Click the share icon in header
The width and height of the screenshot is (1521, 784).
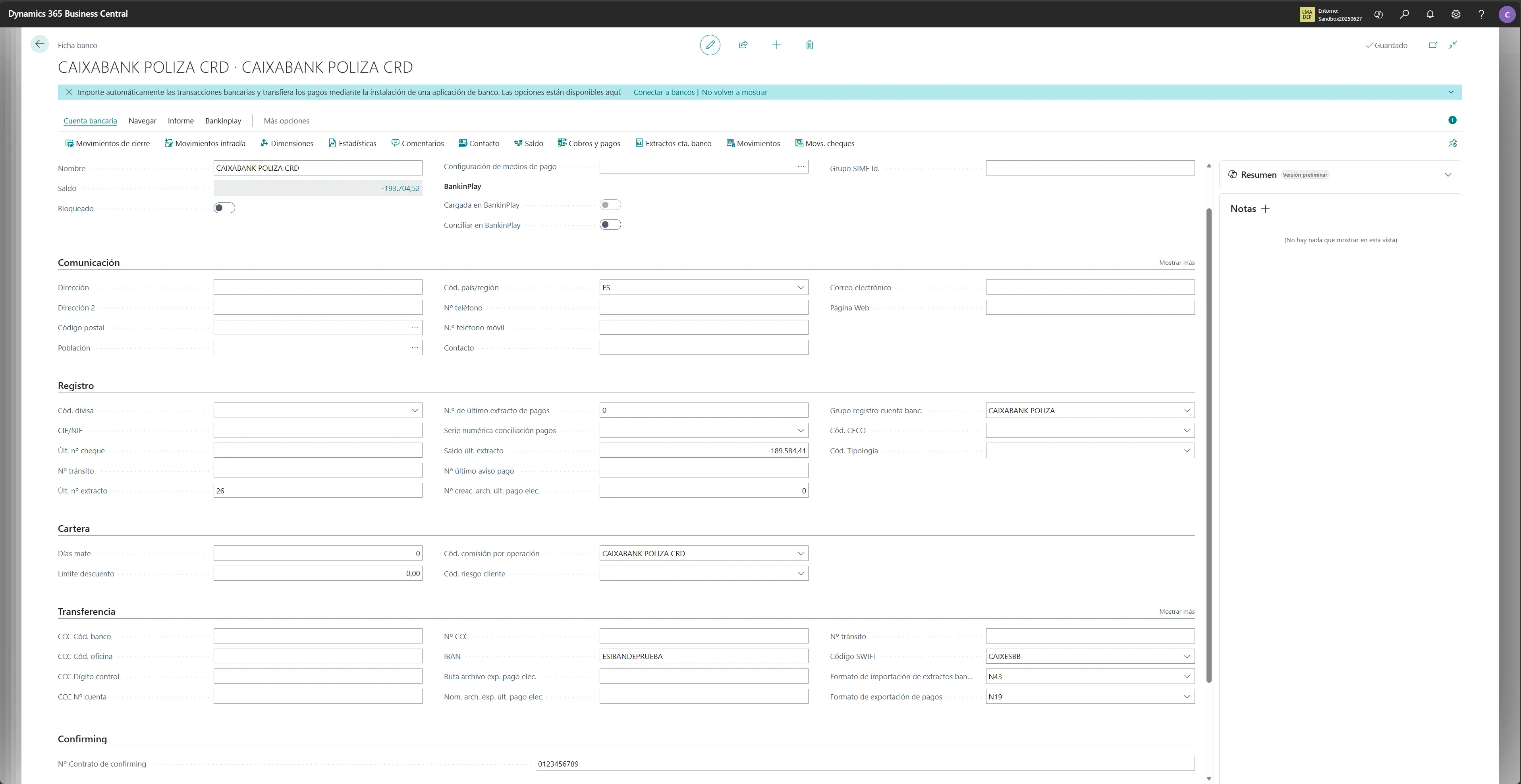[743, 45]
